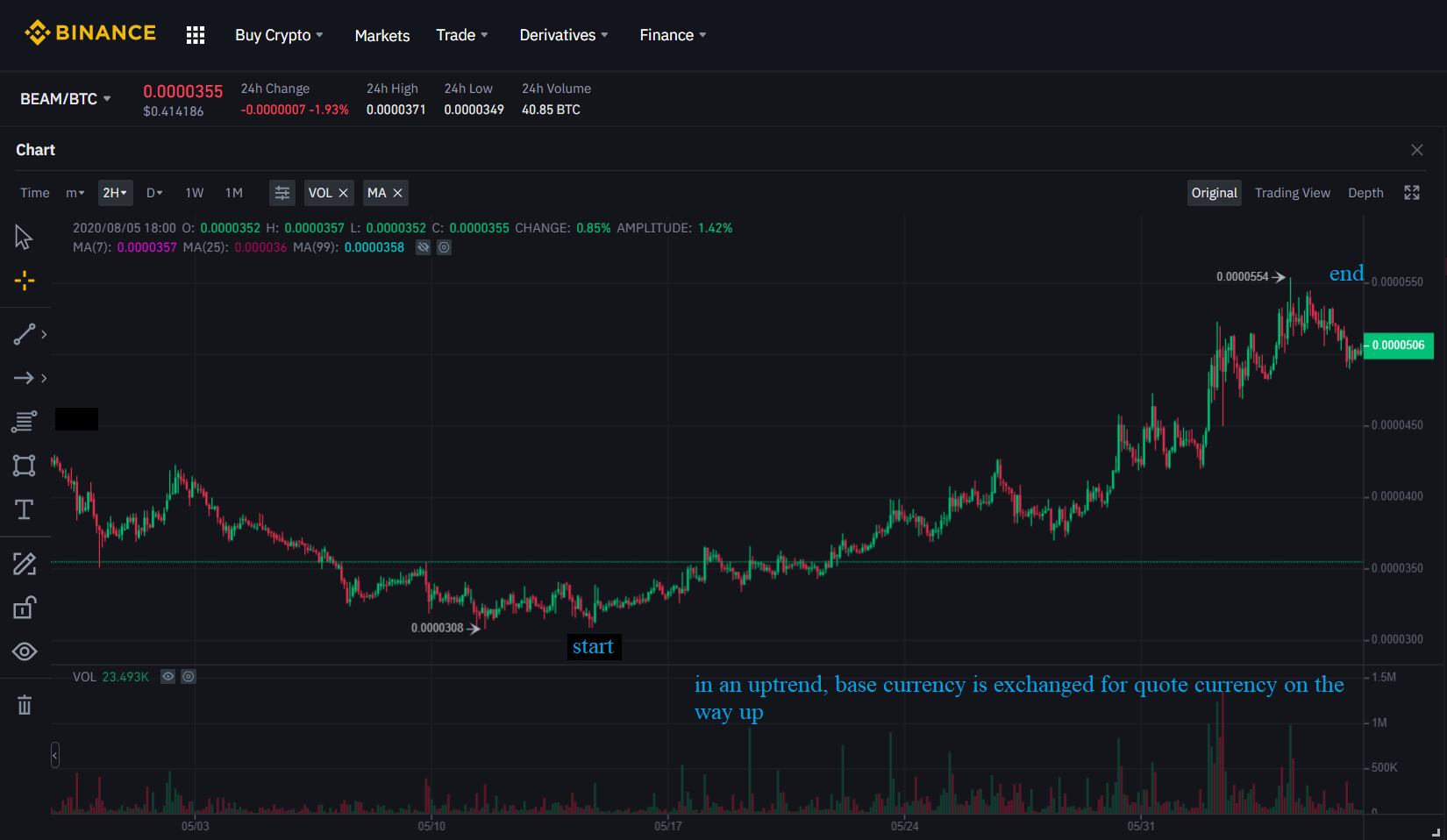Open the BEAM/BTC pair selector
Image resolution: width=1447 pixels, height=840 pixels.
(66, 99)
